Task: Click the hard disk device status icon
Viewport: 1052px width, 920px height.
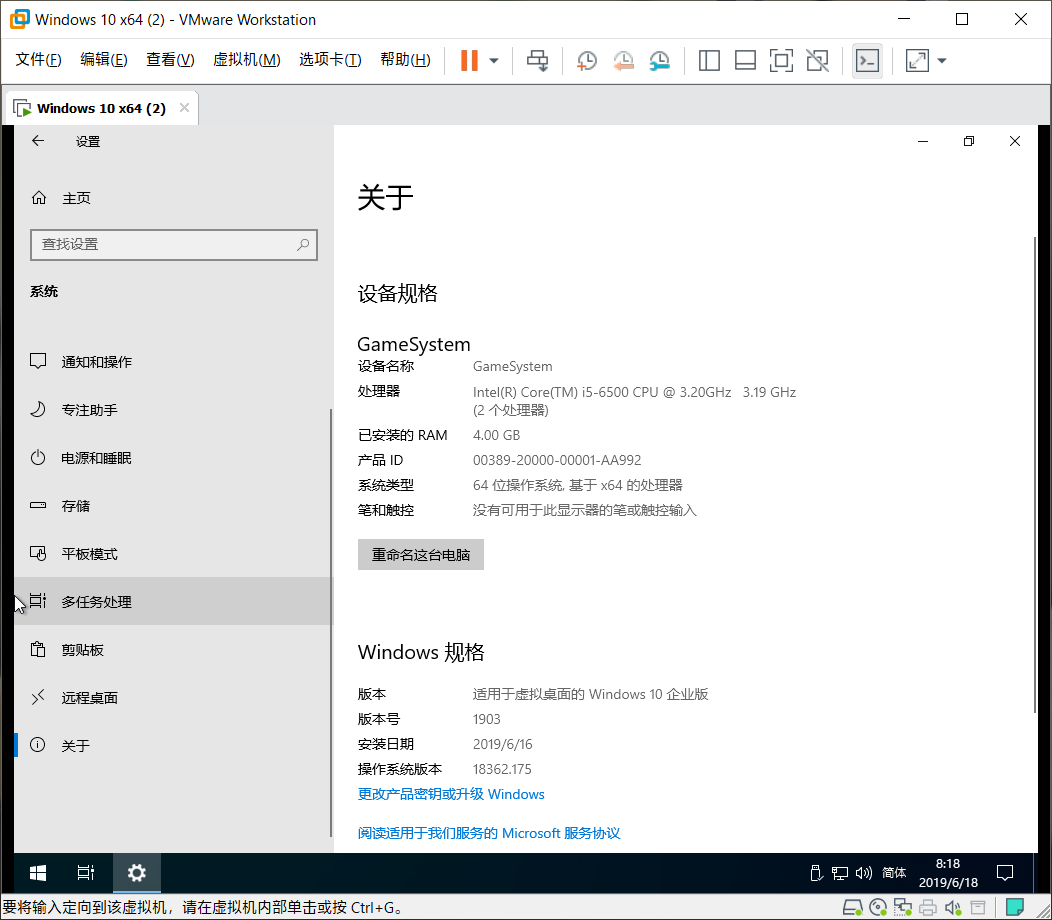Action: click(852, 908)
